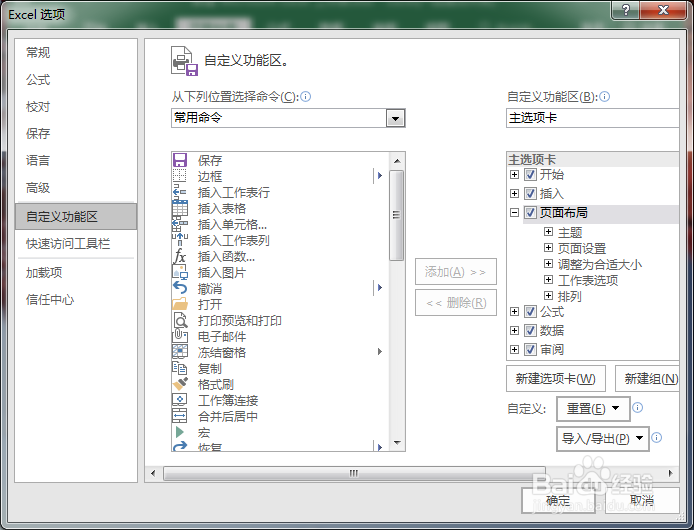
Task: Collapse the 页面布局 tree node
Action: [514, 213]
